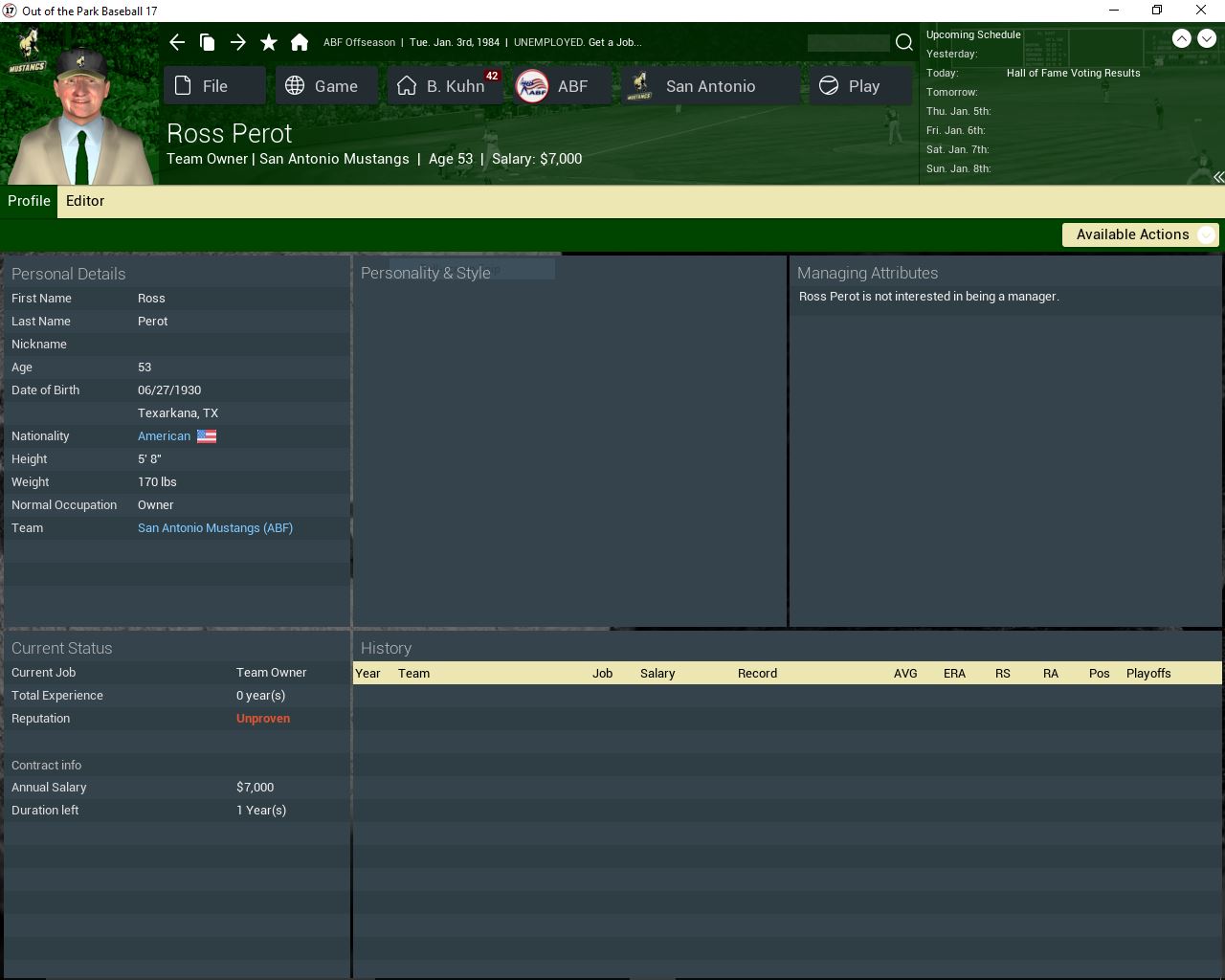Bookmark page with the star icon
Screen dimensions: 1225x980
point(269,42)
